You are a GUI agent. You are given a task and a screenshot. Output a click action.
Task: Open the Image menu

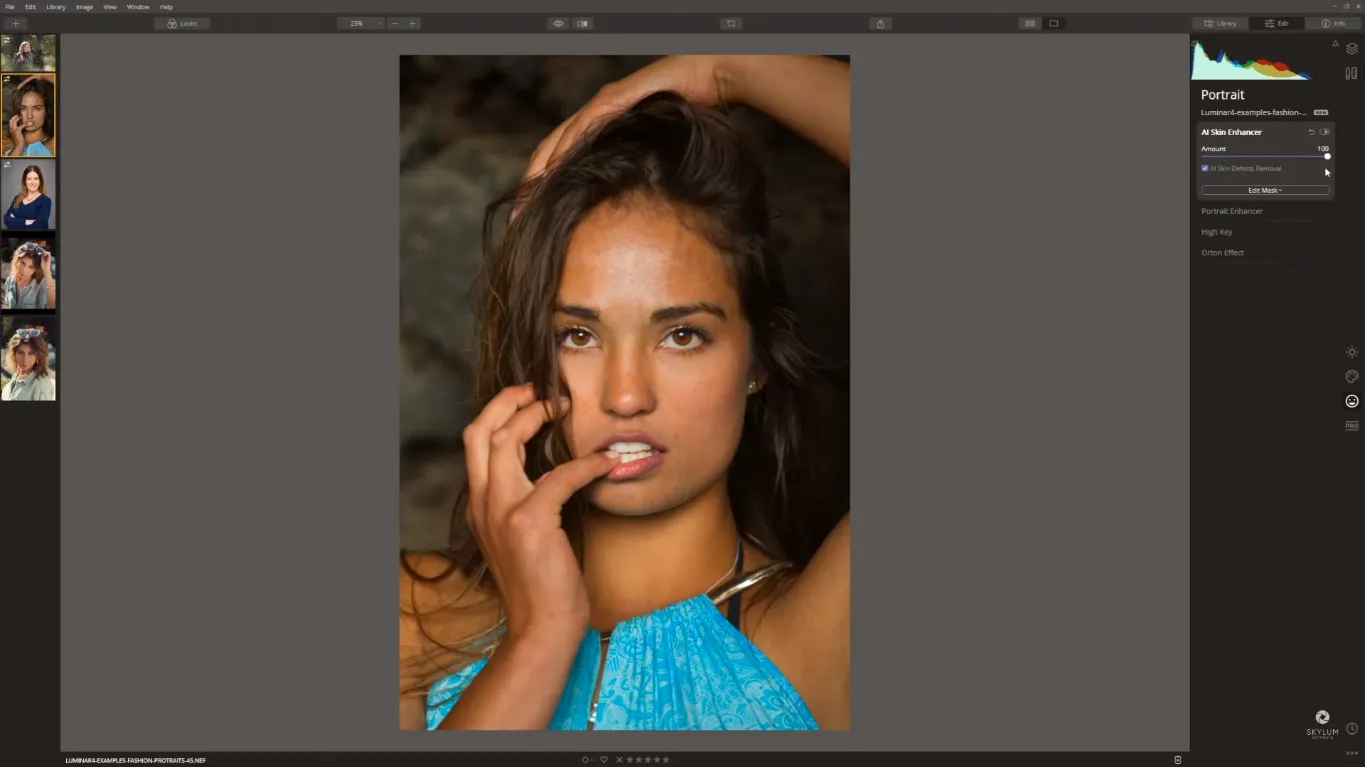click(84, 7)
